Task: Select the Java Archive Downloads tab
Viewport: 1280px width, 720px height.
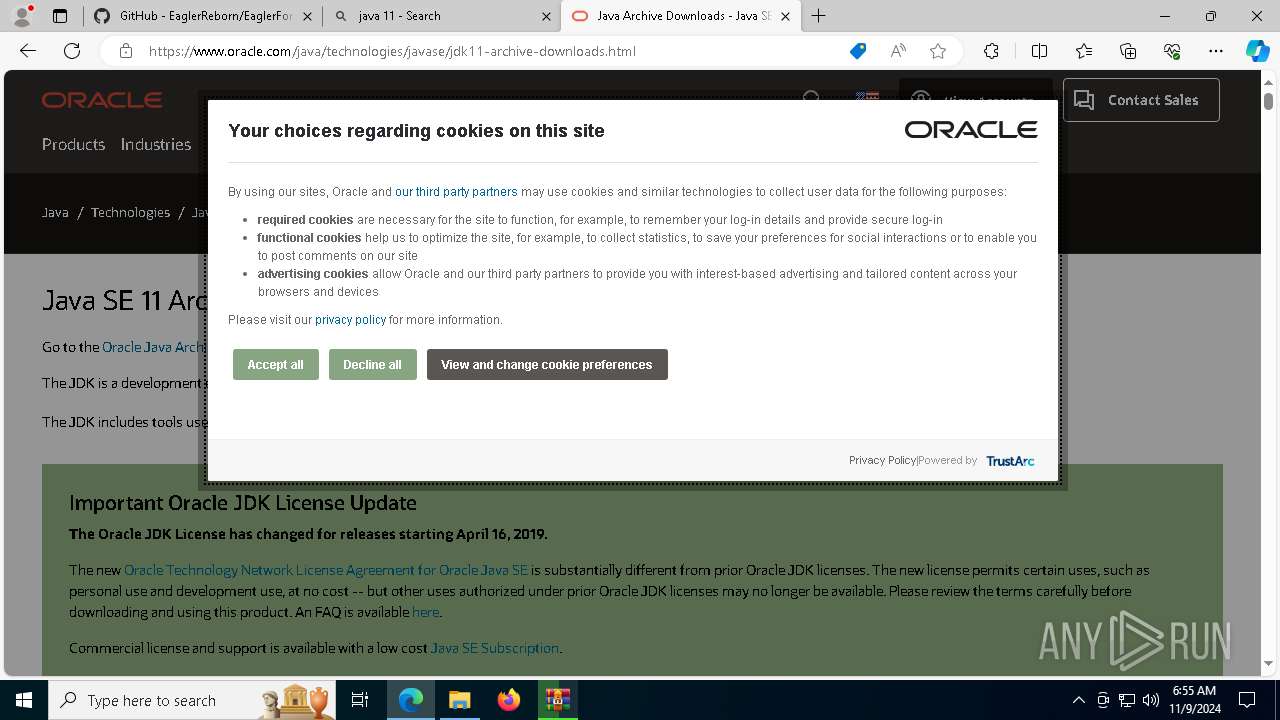Action: [681, 16]
